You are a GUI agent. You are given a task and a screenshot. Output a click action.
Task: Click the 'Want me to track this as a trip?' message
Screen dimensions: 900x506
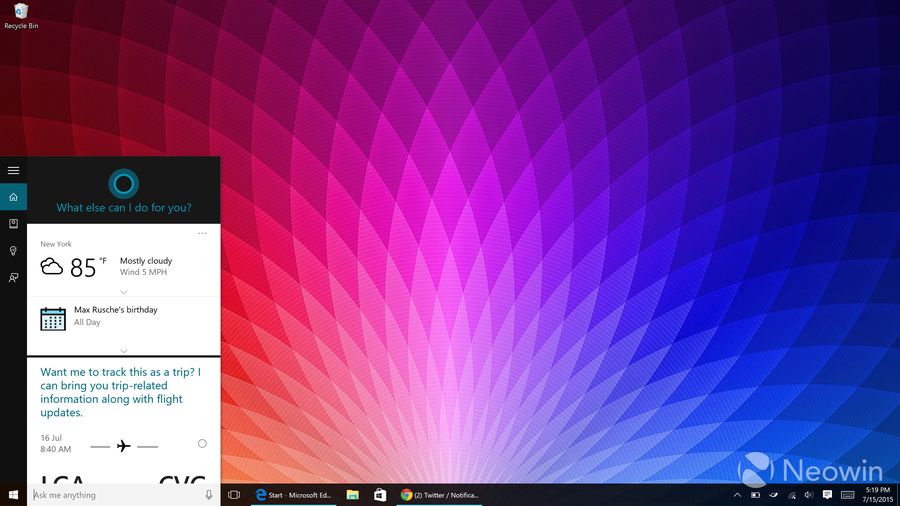(121, 392)
